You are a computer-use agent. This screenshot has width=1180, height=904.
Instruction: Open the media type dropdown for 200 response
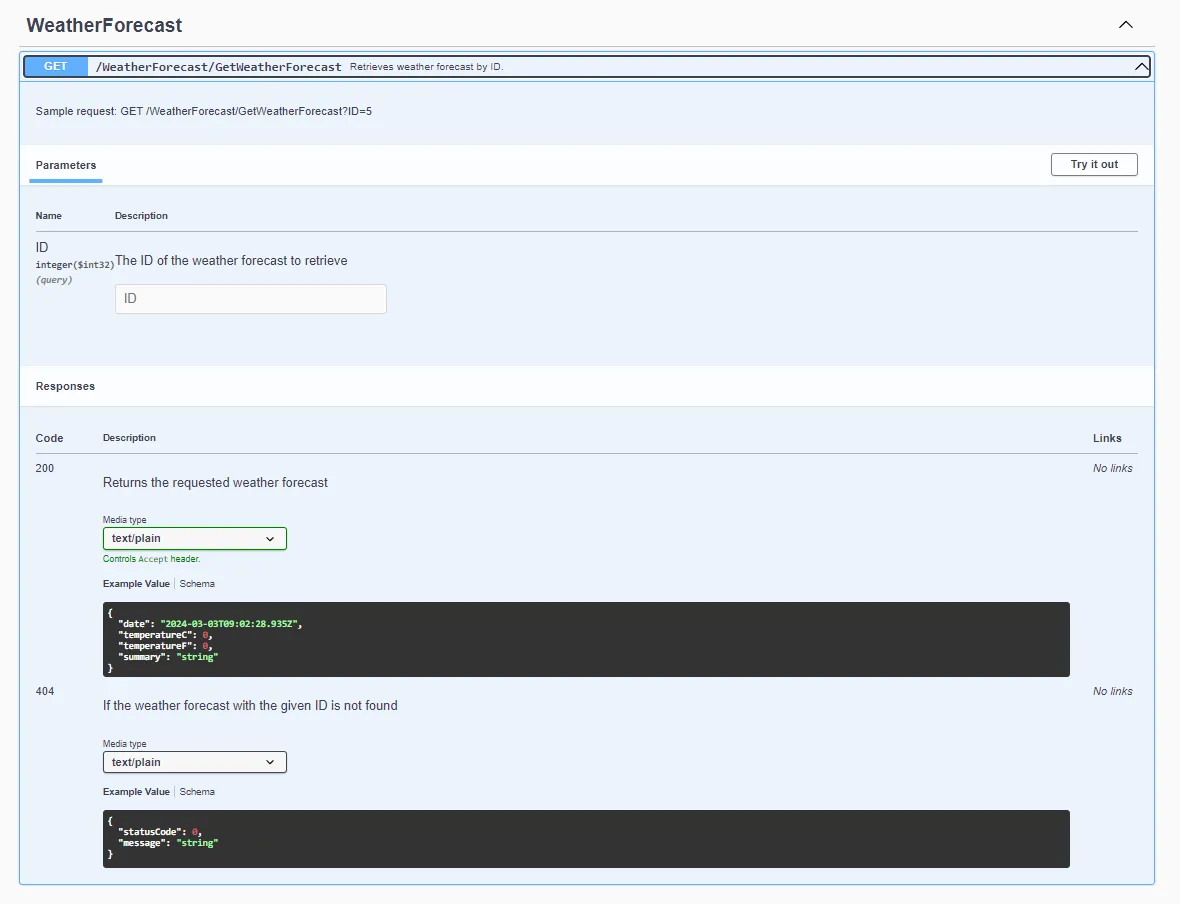(x=195, y=538)
